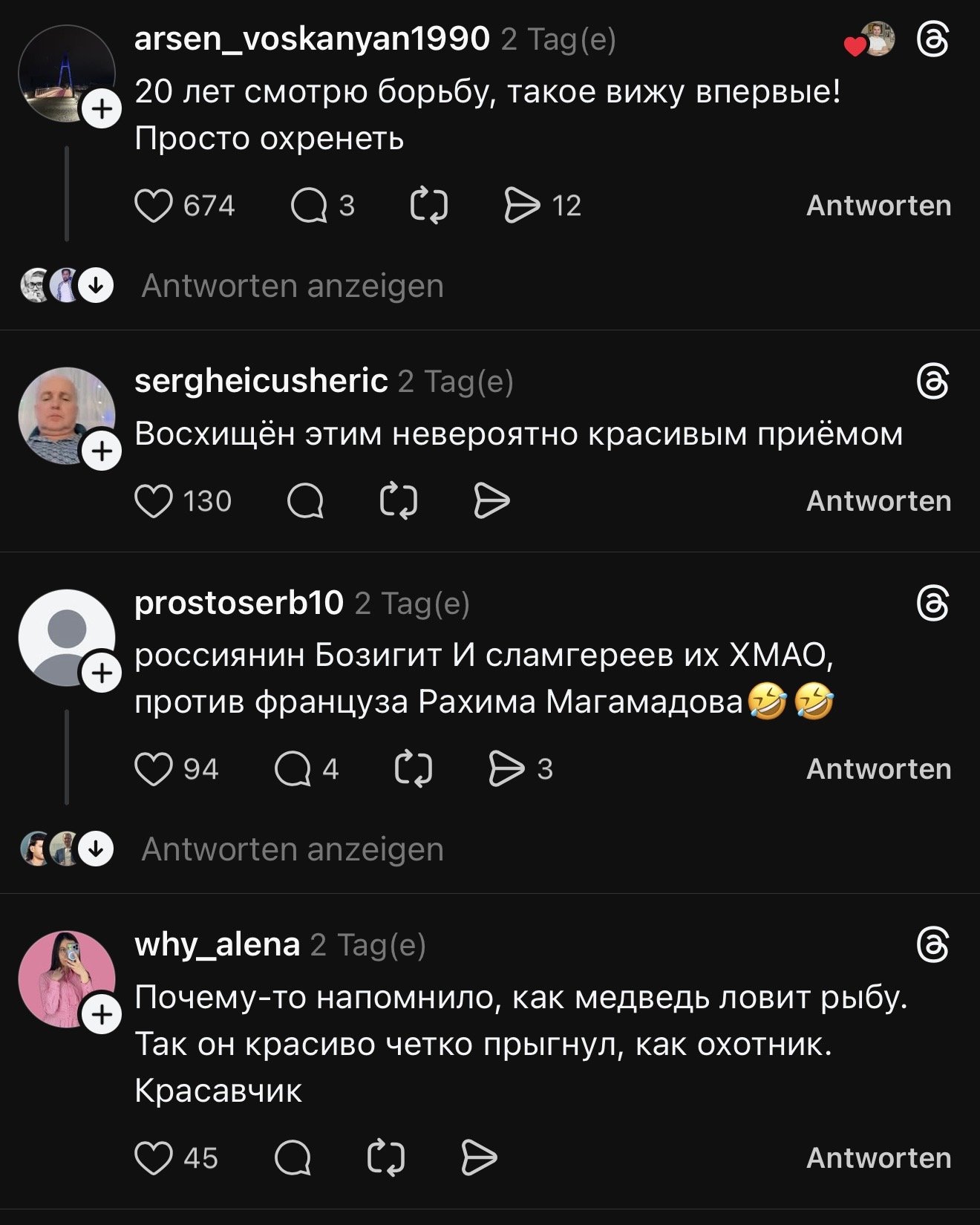The image size is (980, 1225).
Task: Follow sergheicusheric using the plus badge
Action: point(102,451)
